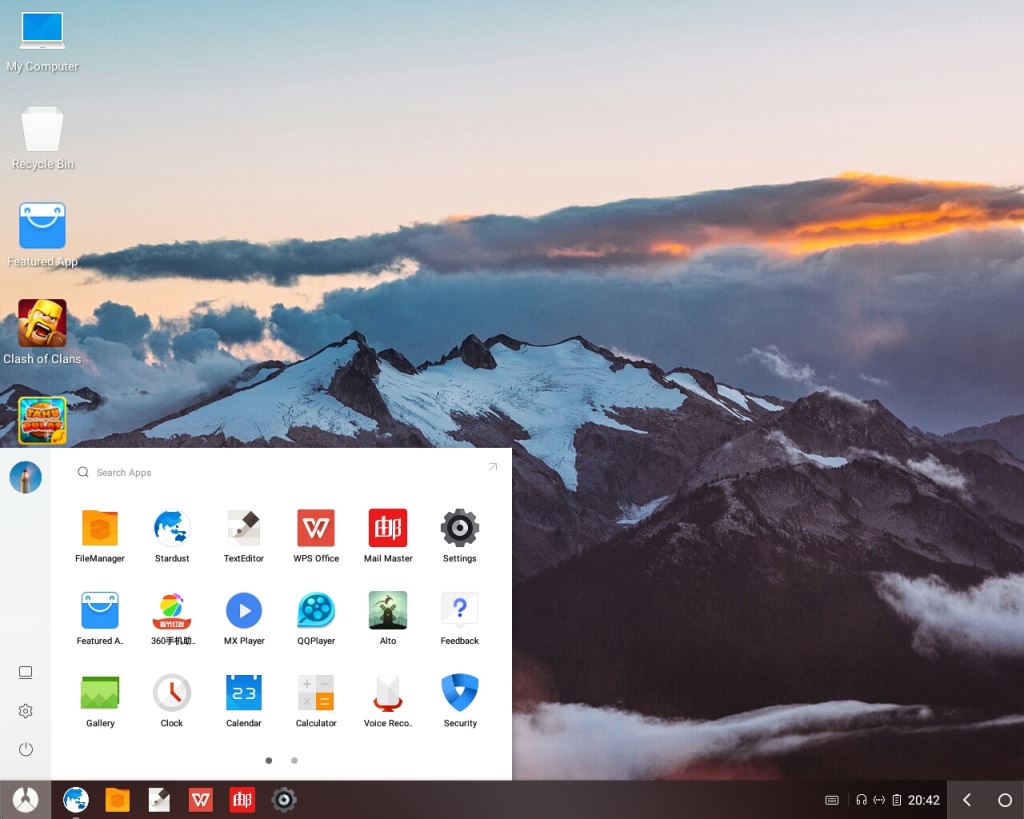Open Mail Master from the taskbar
This screenshot has width=1024, height=819.
click(242, 799)
